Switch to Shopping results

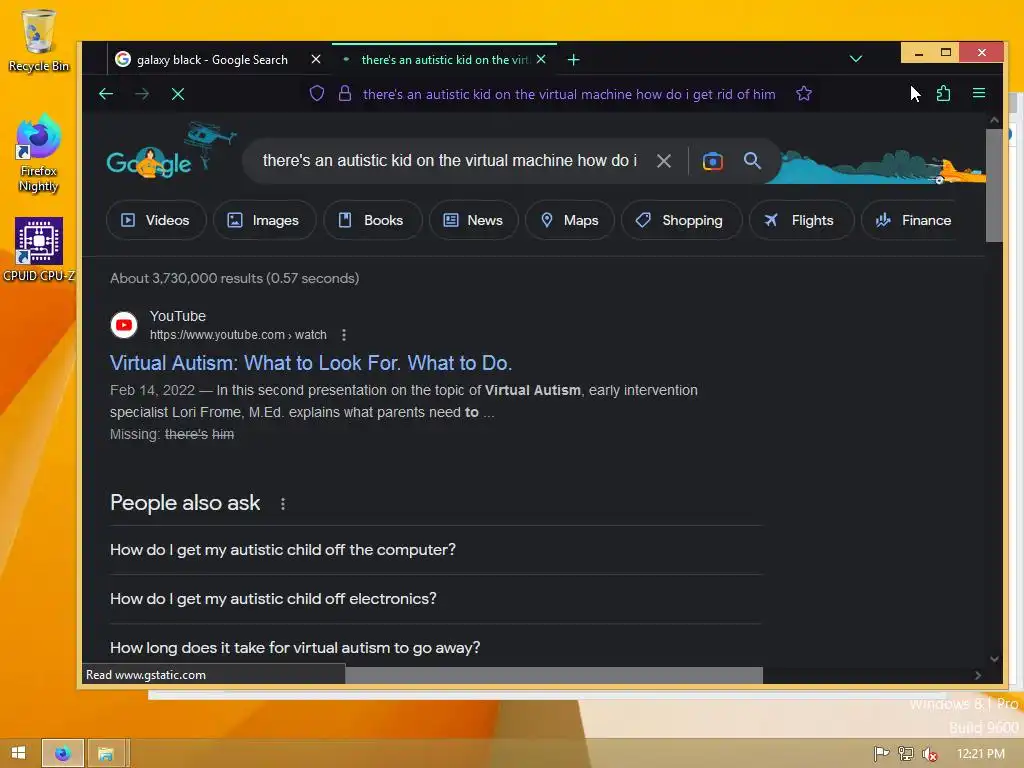point(680,220)
